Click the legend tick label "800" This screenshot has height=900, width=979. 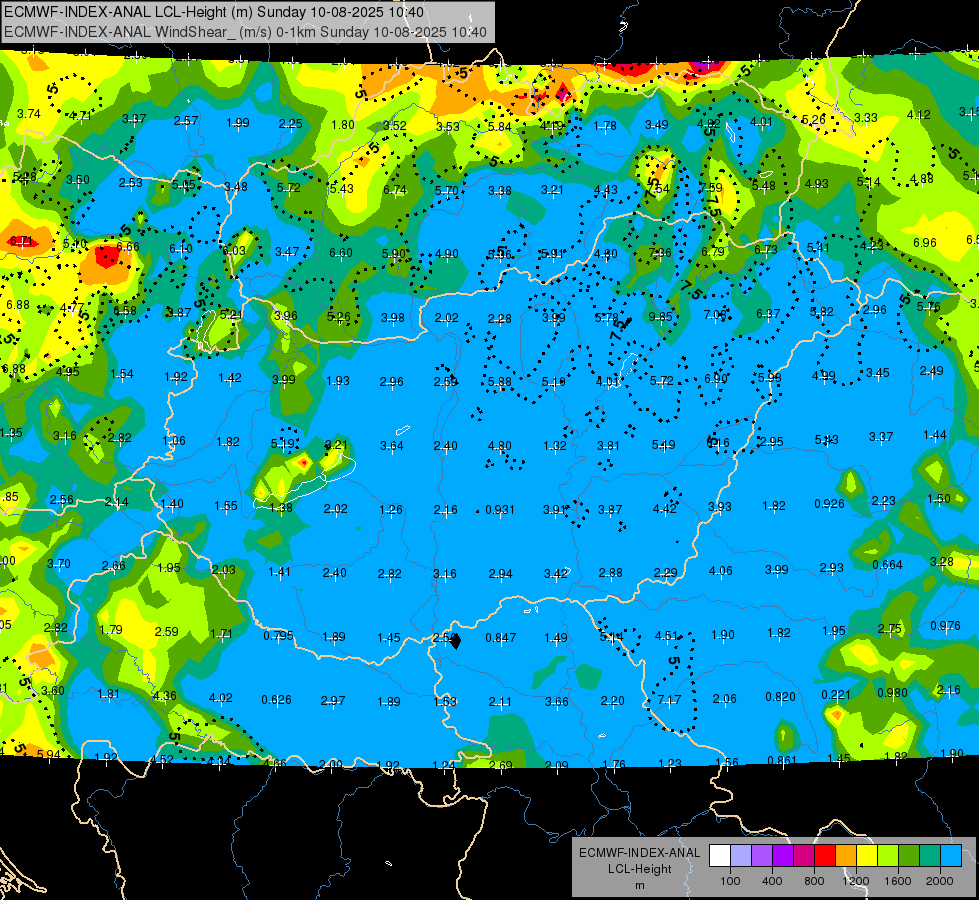tap(814, 881)
